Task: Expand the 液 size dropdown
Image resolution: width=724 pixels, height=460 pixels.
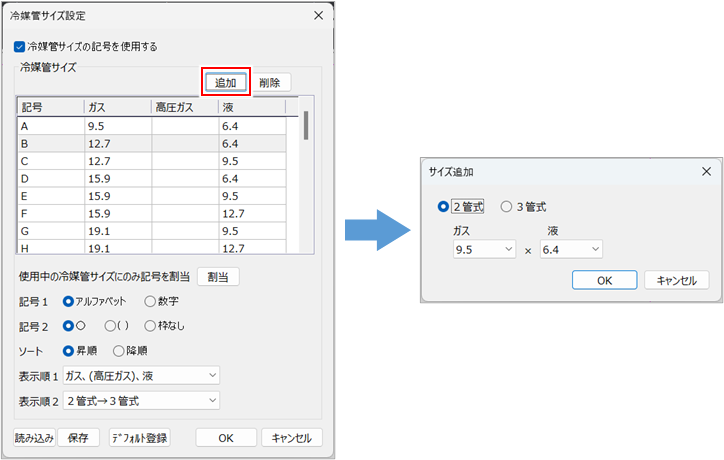Action: tap(571, 249)
